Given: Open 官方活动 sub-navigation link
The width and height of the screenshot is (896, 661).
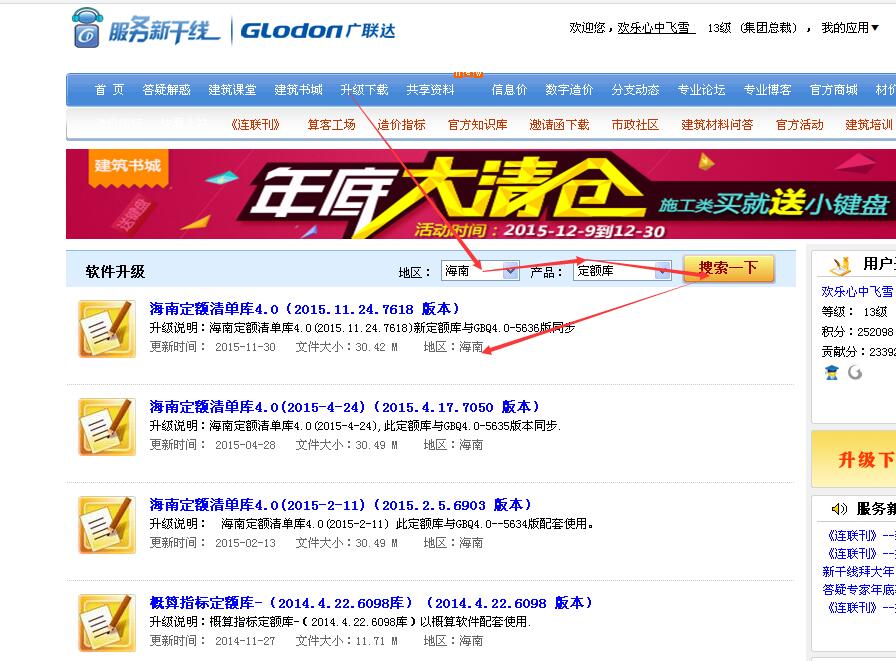Looking at the screenshot, I should (x=799, y=125).
